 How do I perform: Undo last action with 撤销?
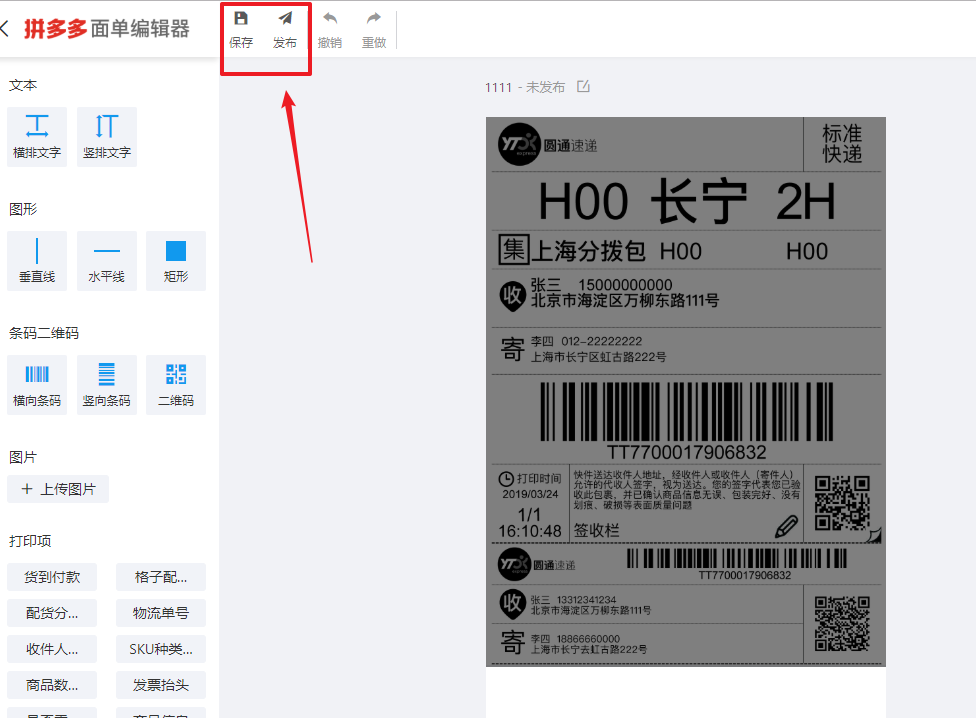click(x=330, y=30)
